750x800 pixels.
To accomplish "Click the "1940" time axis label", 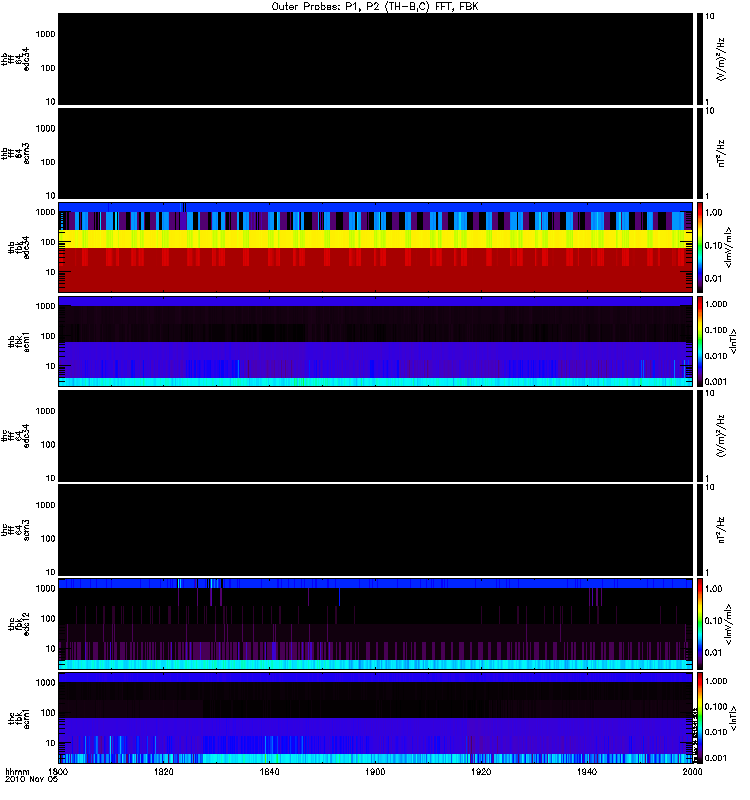I will click(x=587, y=771).
